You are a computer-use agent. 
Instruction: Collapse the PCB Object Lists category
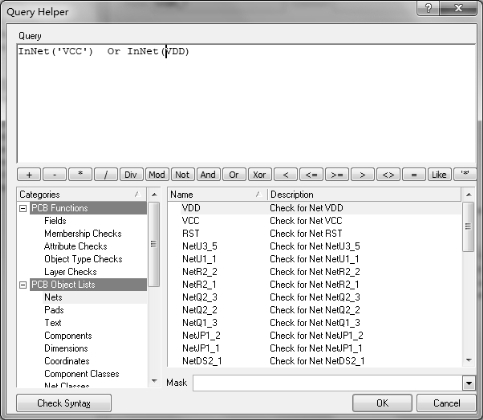coord(23,285)
